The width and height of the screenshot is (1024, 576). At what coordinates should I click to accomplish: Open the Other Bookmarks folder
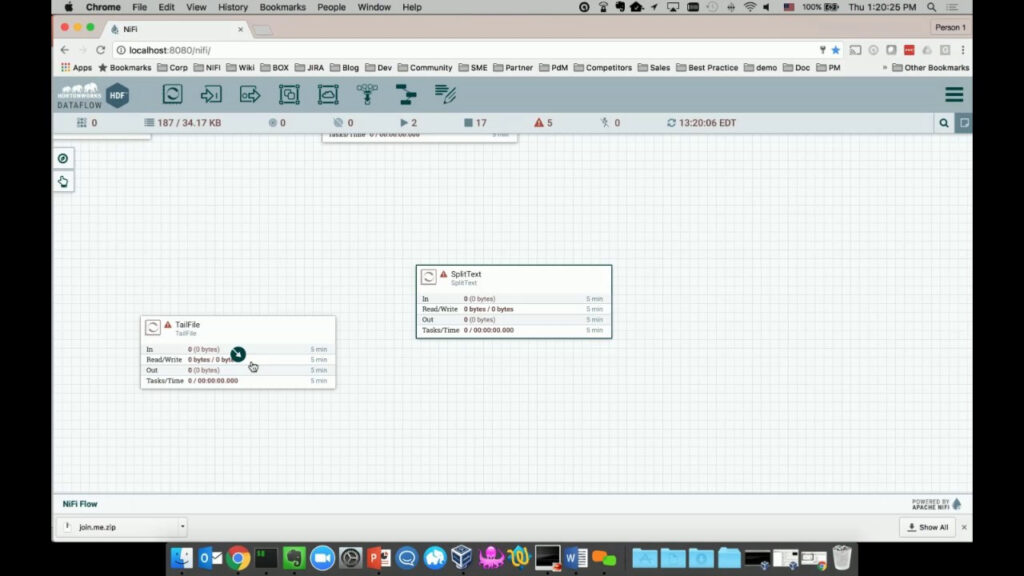tap(931, 68)
